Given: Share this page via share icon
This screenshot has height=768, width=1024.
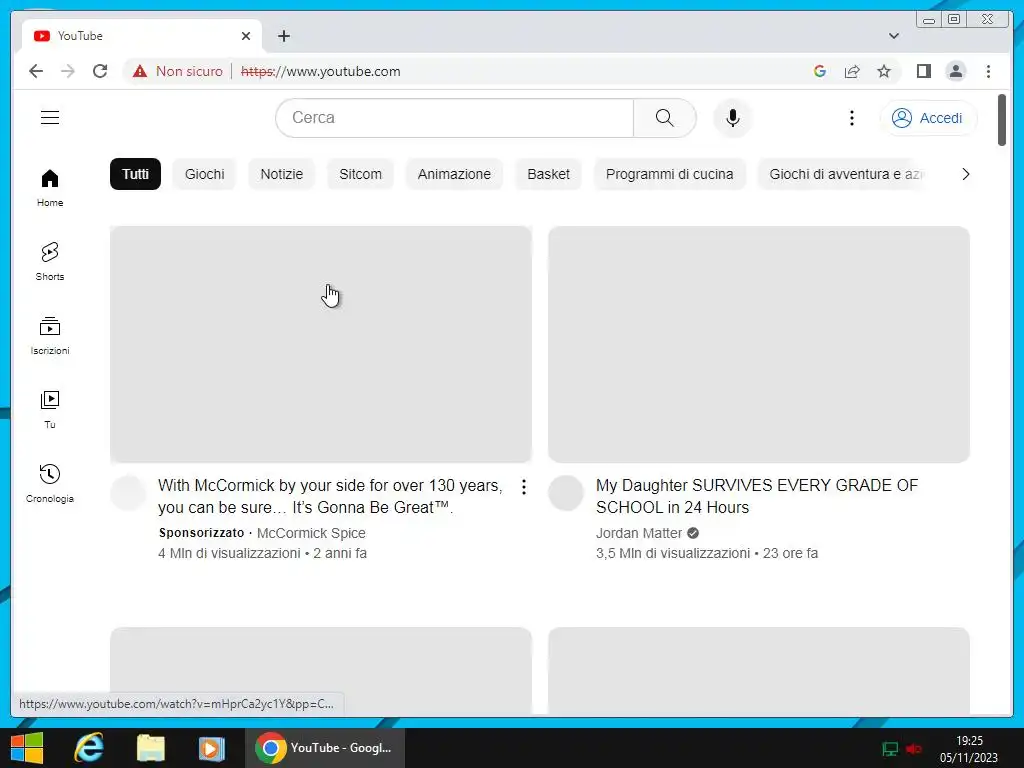Looking at the screenshot, I should pyautogui.click(x=852, y=71).
